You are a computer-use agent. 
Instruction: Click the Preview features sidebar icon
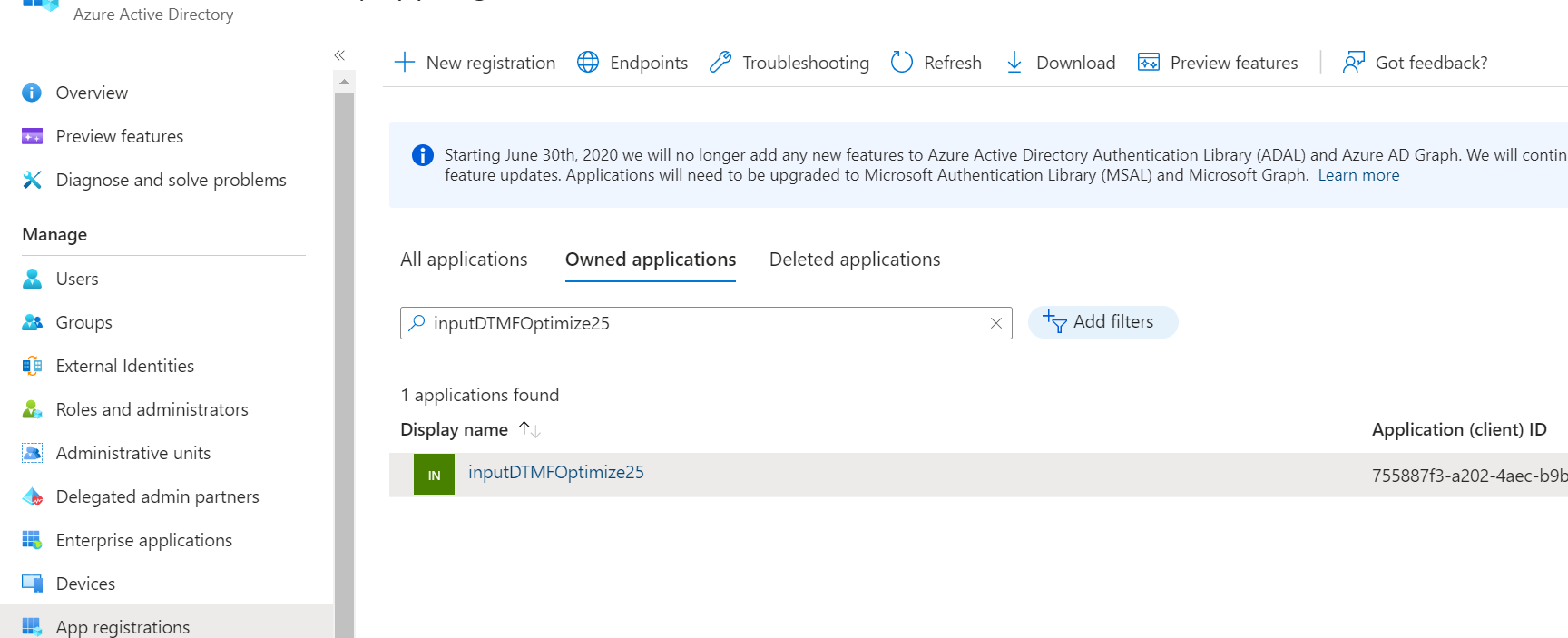(x=32, y=136)
